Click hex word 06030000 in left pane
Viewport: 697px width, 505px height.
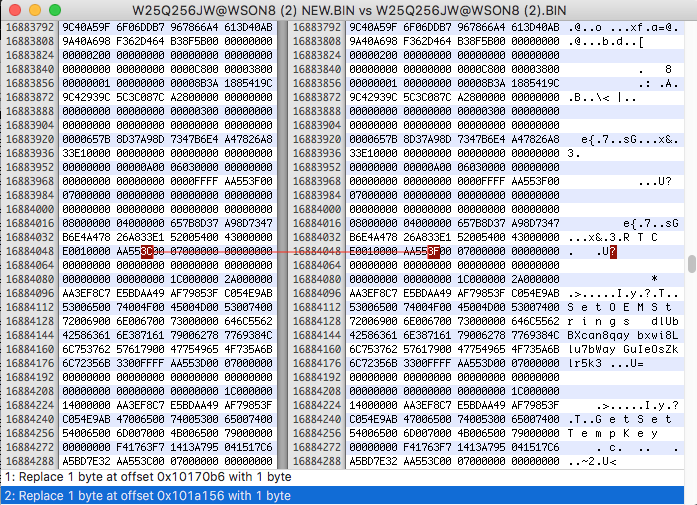pyautogui.click(x=194, y=167)
